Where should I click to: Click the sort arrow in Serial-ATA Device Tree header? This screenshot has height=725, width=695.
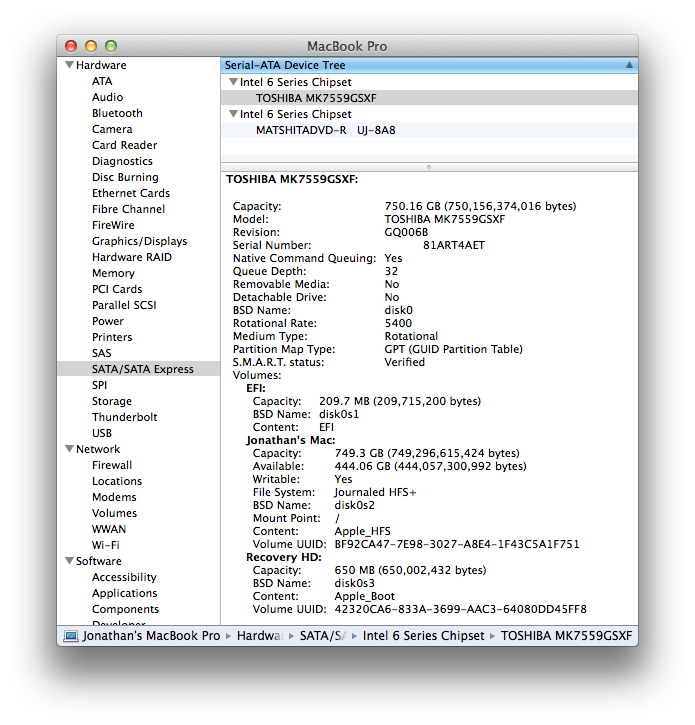(629, 65)
